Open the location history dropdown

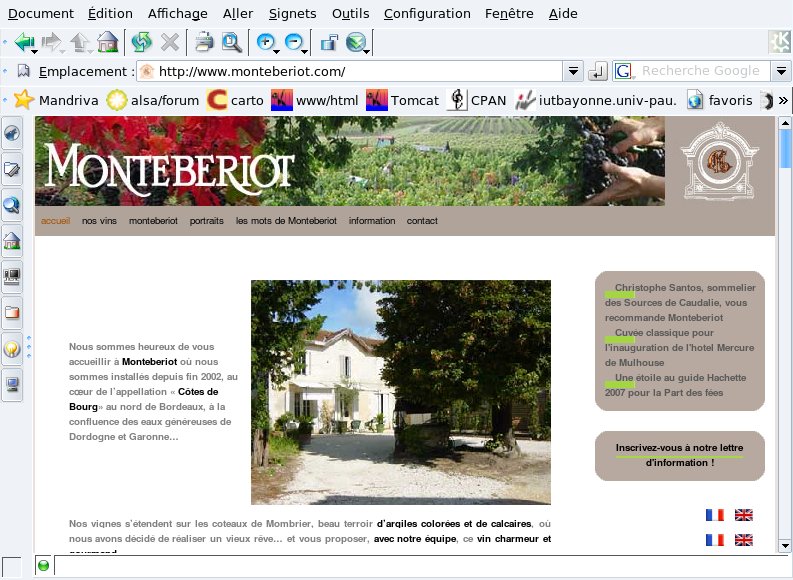point(573,71)
